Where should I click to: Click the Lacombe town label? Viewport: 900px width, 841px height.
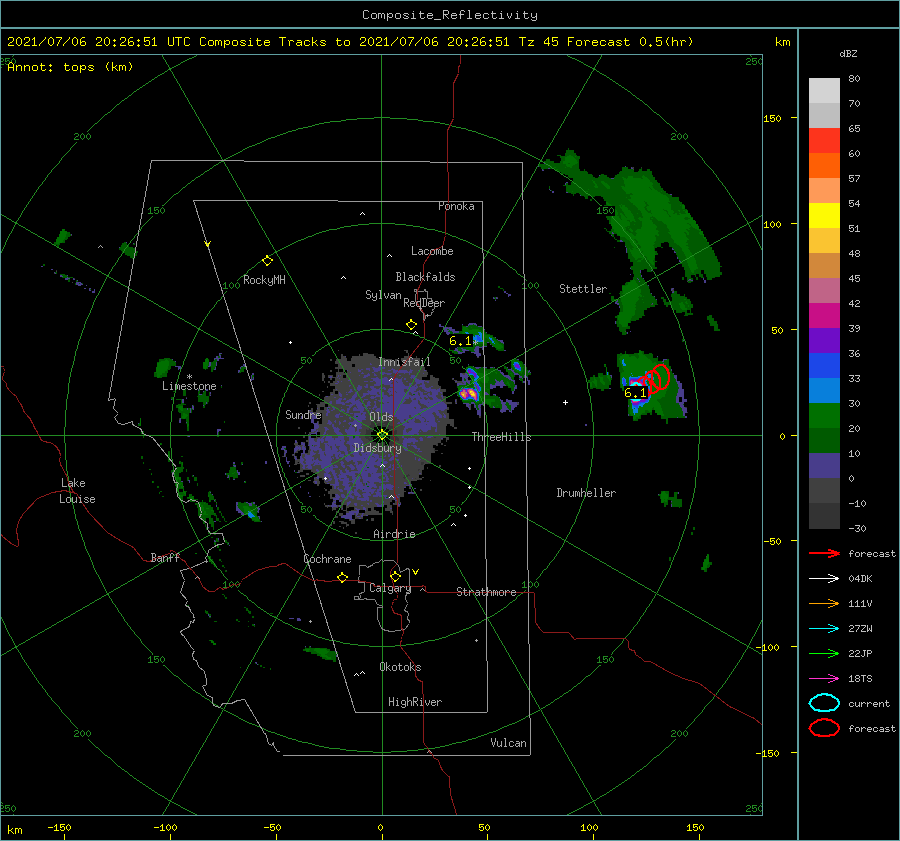[x=432, y=251]
